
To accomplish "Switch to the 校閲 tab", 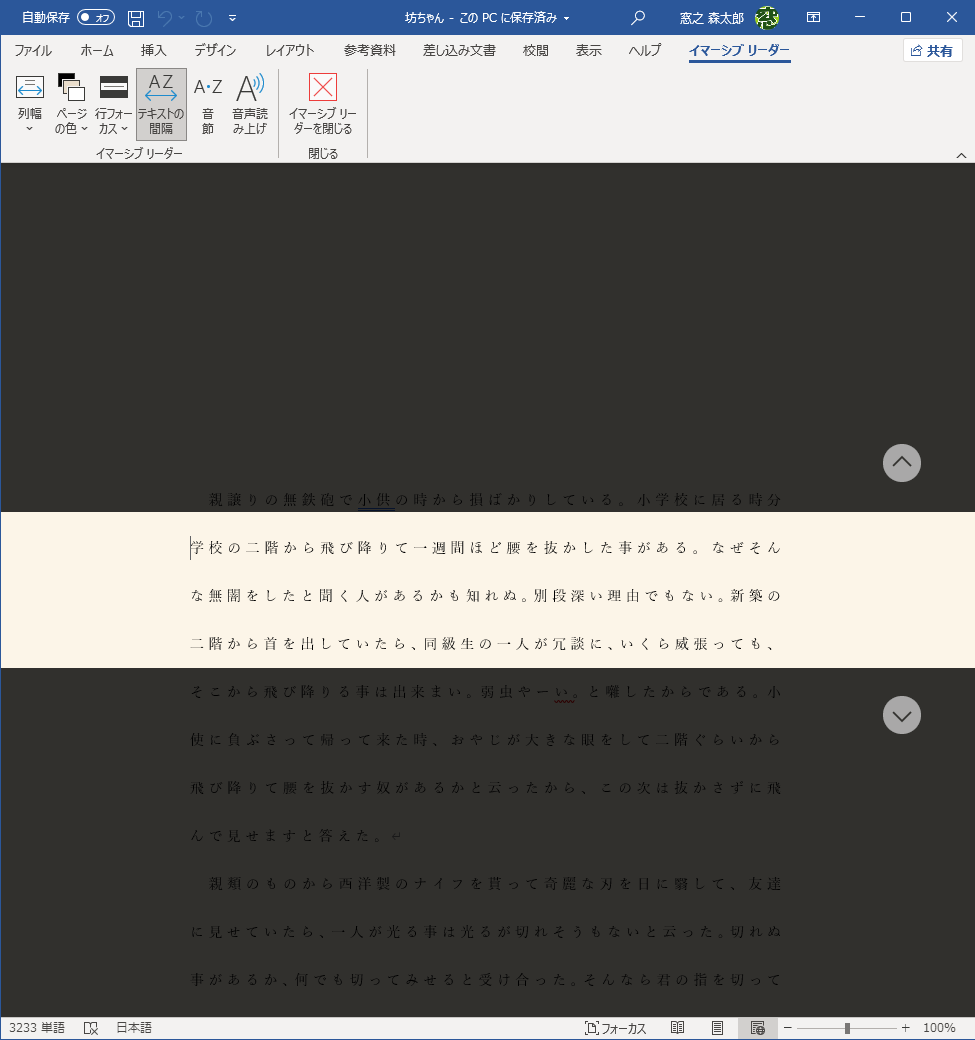I will tap(535, 50).
